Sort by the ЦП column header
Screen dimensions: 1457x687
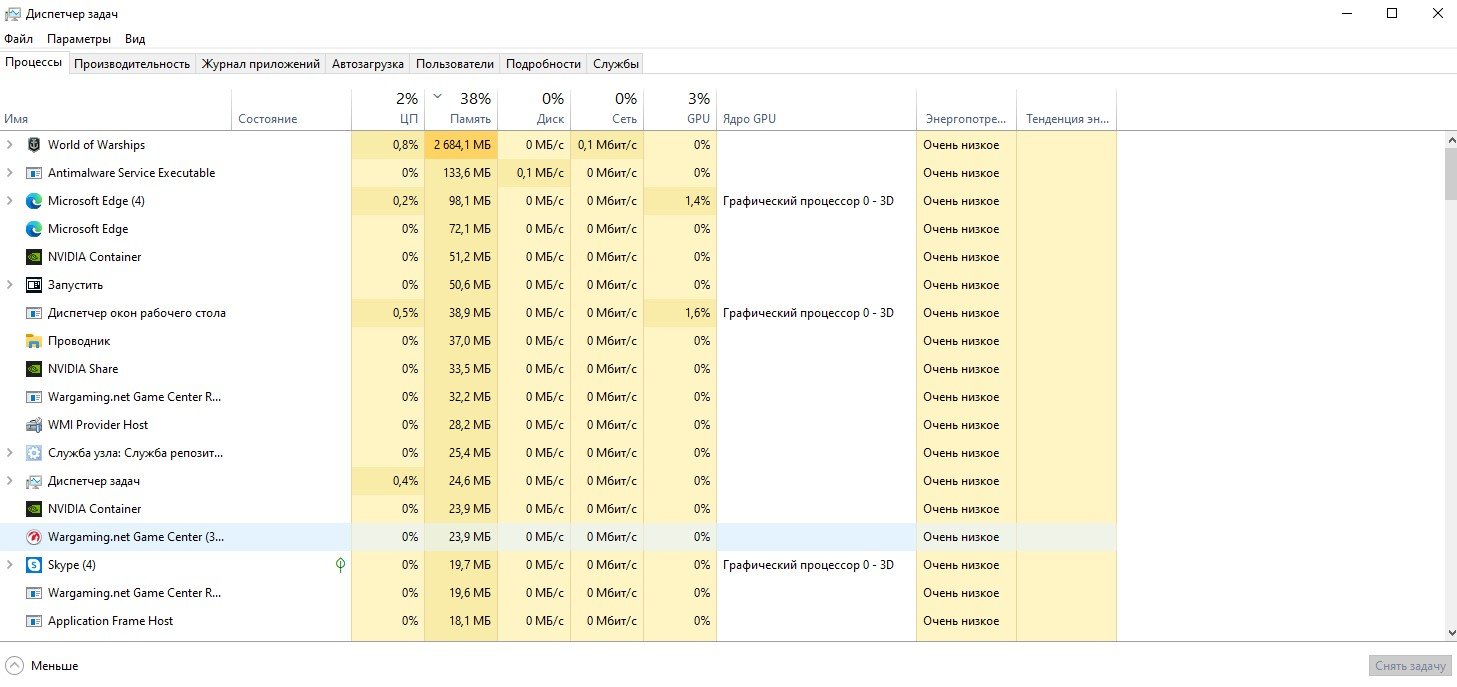click(x=388, y=110)
